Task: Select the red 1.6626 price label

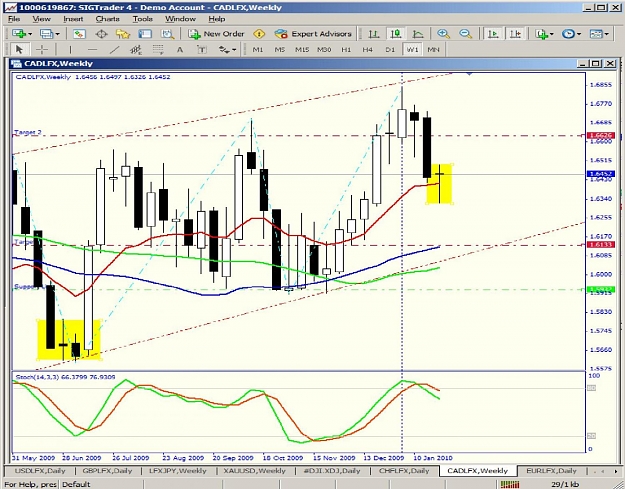Action: tap(601, 136)
